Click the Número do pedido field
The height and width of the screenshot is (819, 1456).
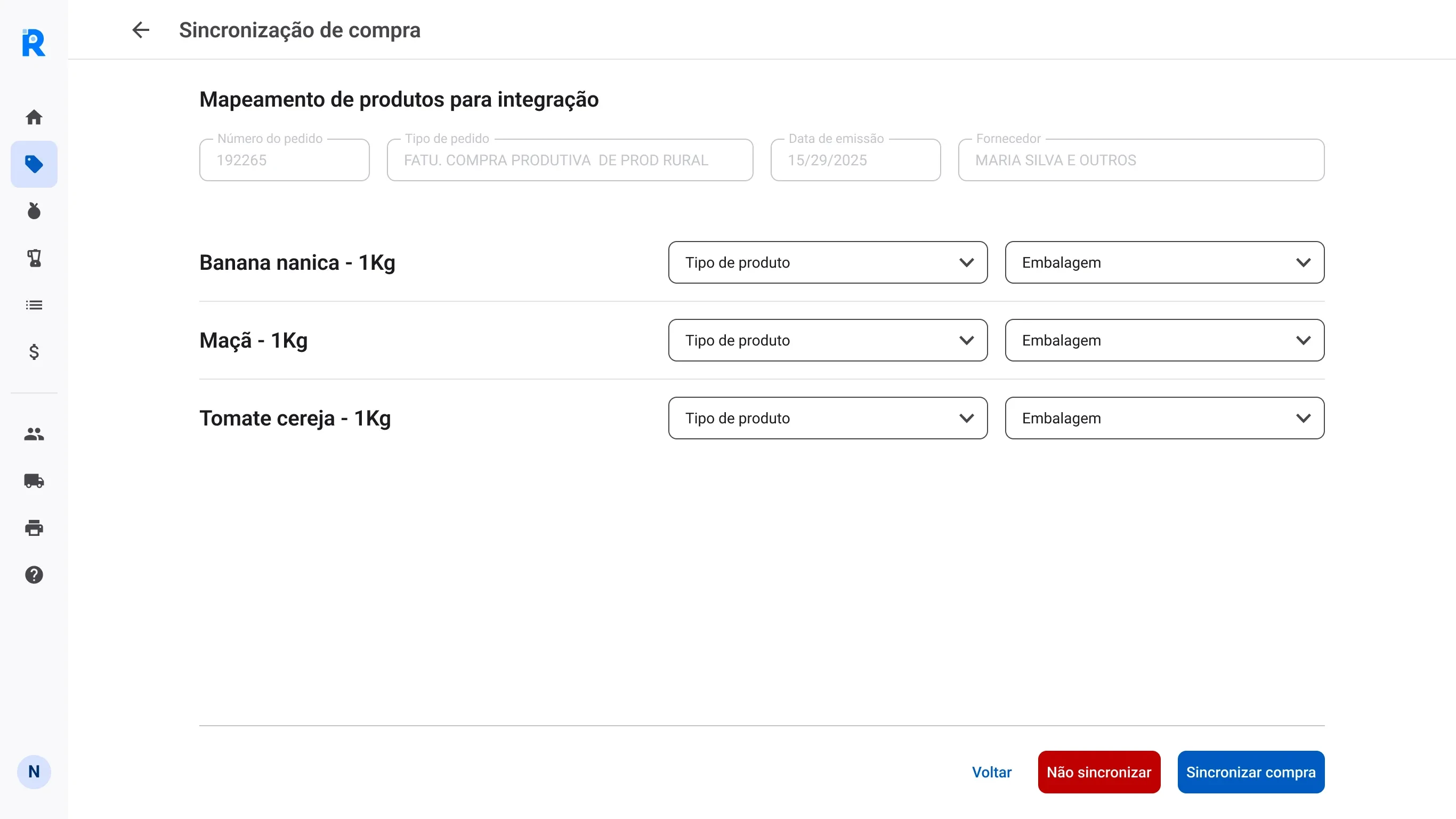284,160
